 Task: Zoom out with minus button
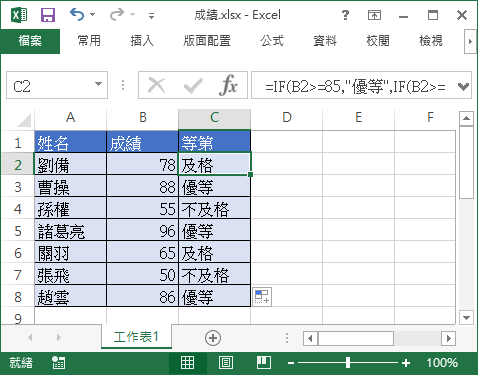(291, 363)
